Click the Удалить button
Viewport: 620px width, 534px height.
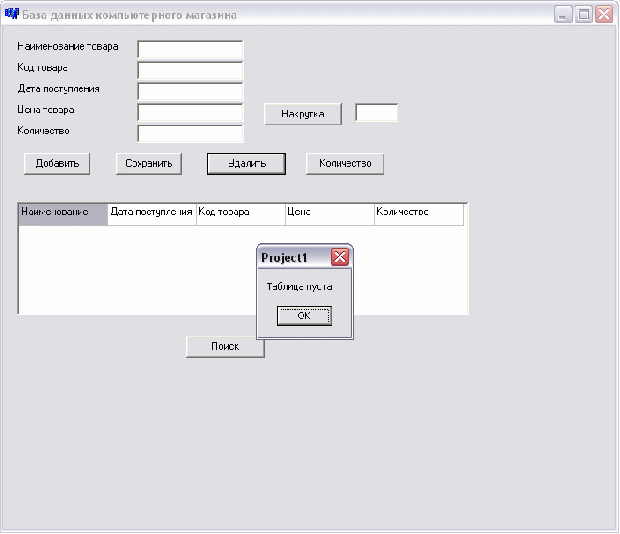tap(246, 164)
